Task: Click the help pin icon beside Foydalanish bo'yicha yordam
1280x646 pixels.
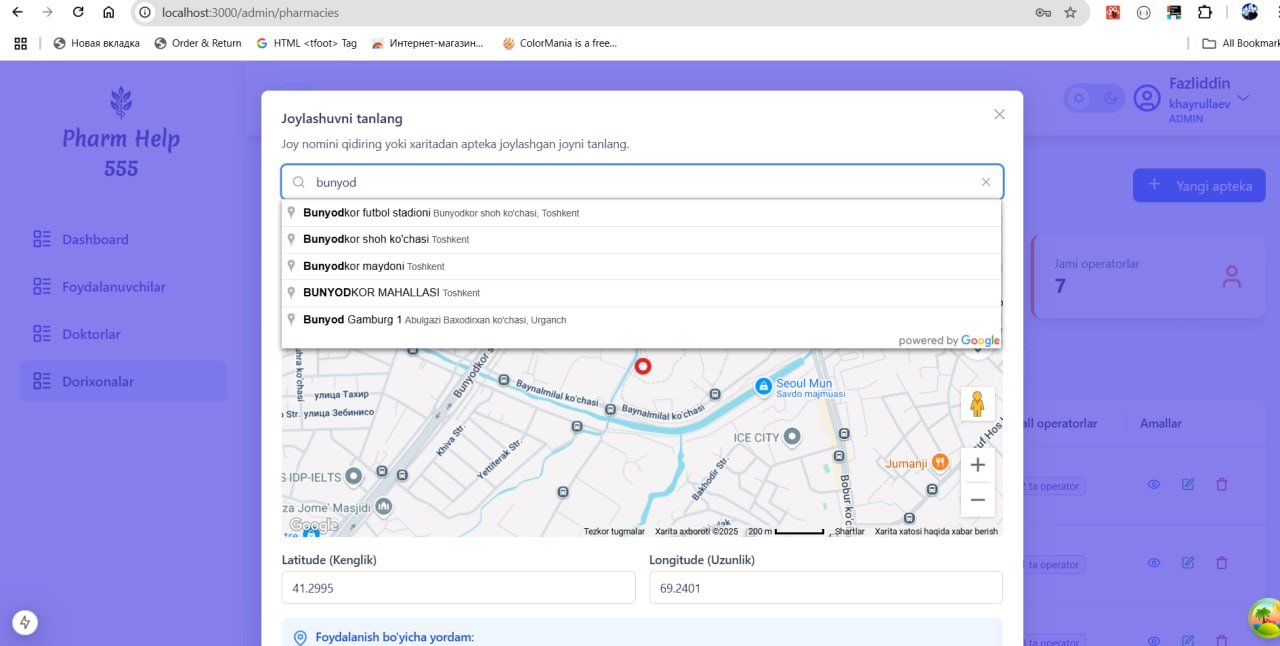Action: pos(300,637)
